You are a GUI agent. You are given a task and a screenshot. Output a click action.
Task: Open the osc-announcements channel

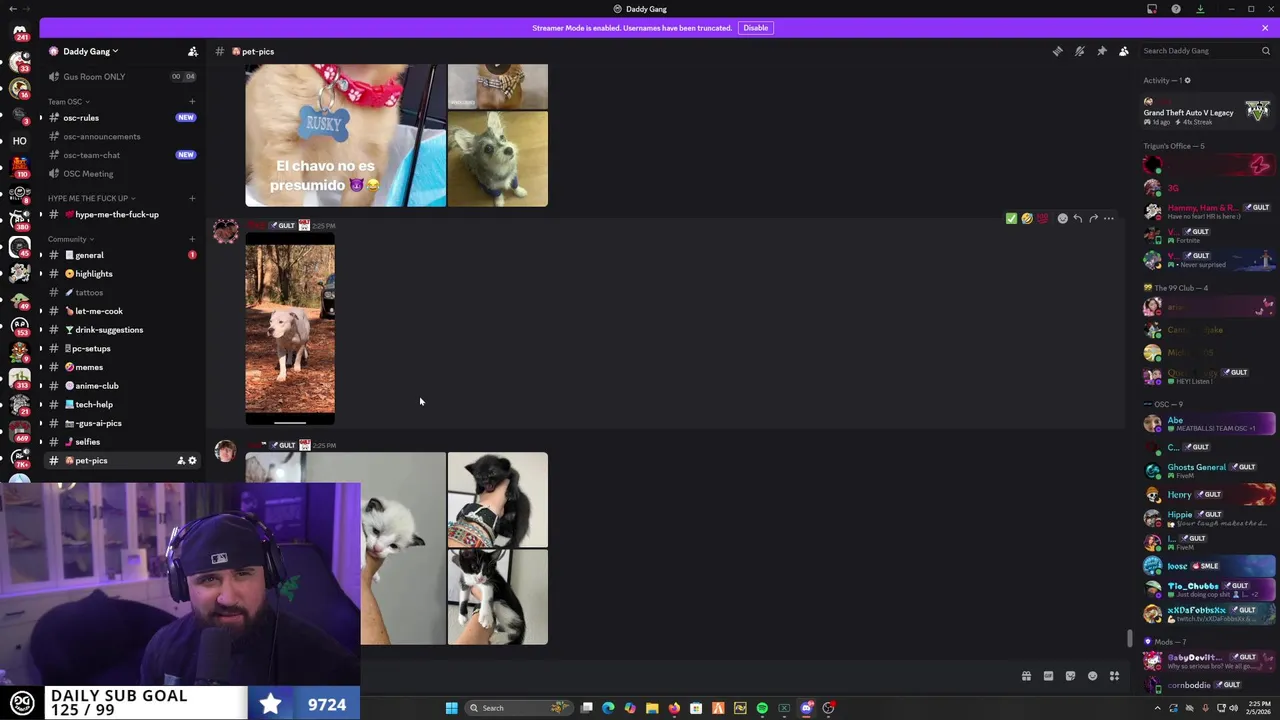click(x=120, y=137)
